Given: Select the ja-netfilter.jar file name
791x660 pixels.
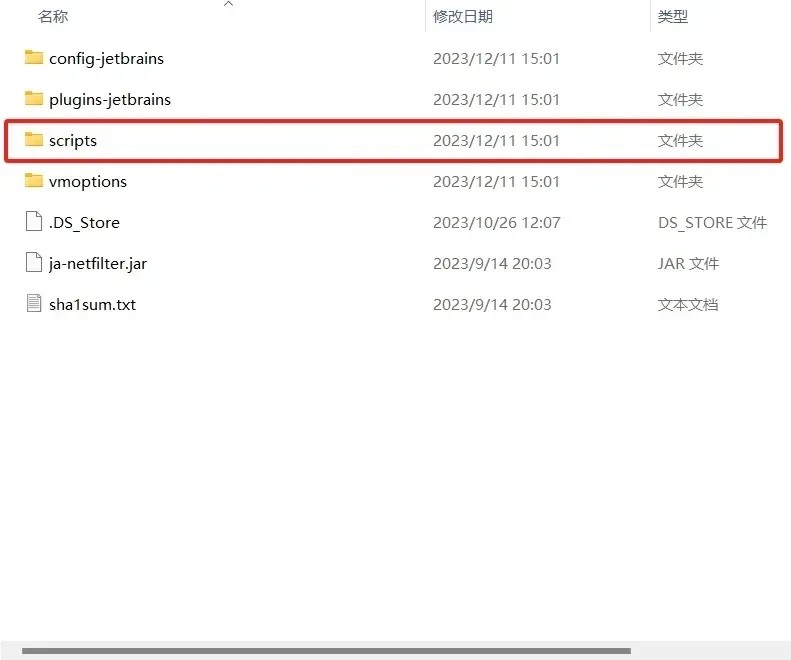Looking at the screenshot, I should click(98, 264).
